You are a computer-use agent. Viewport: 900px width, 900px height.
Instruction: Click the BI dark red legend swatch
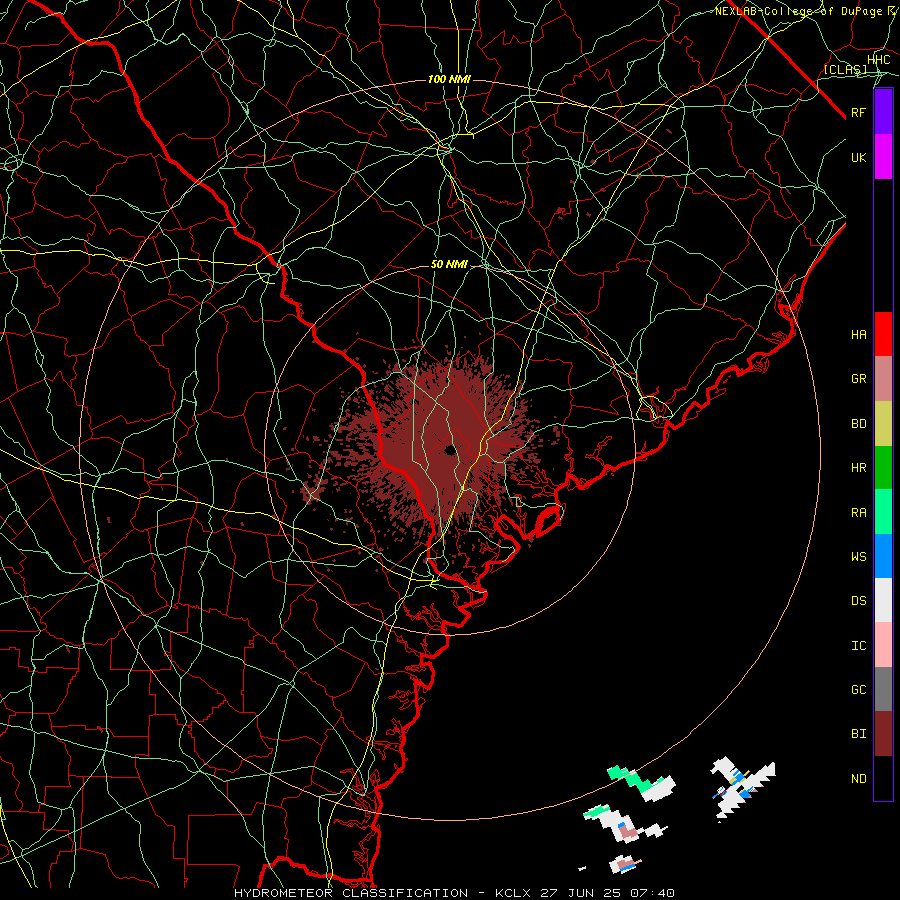[883, 734]
